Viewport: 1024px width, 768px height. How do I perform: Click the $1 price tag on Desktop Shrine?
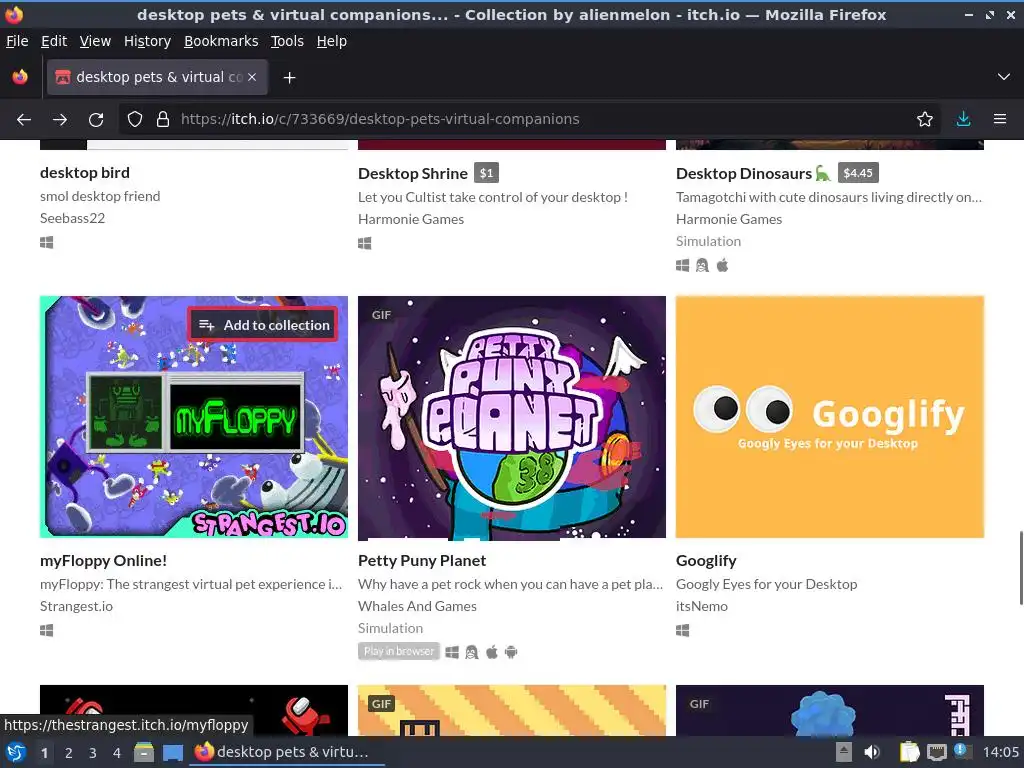tap(487, 173)
